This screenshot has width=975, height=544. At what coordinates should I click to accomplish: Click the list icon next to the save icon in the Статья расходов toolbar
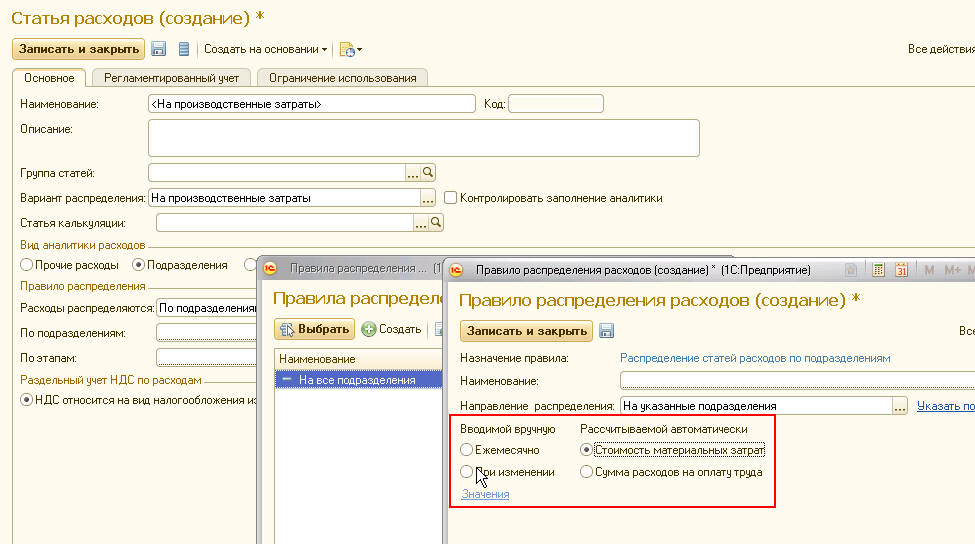click(x=183, y=49)
